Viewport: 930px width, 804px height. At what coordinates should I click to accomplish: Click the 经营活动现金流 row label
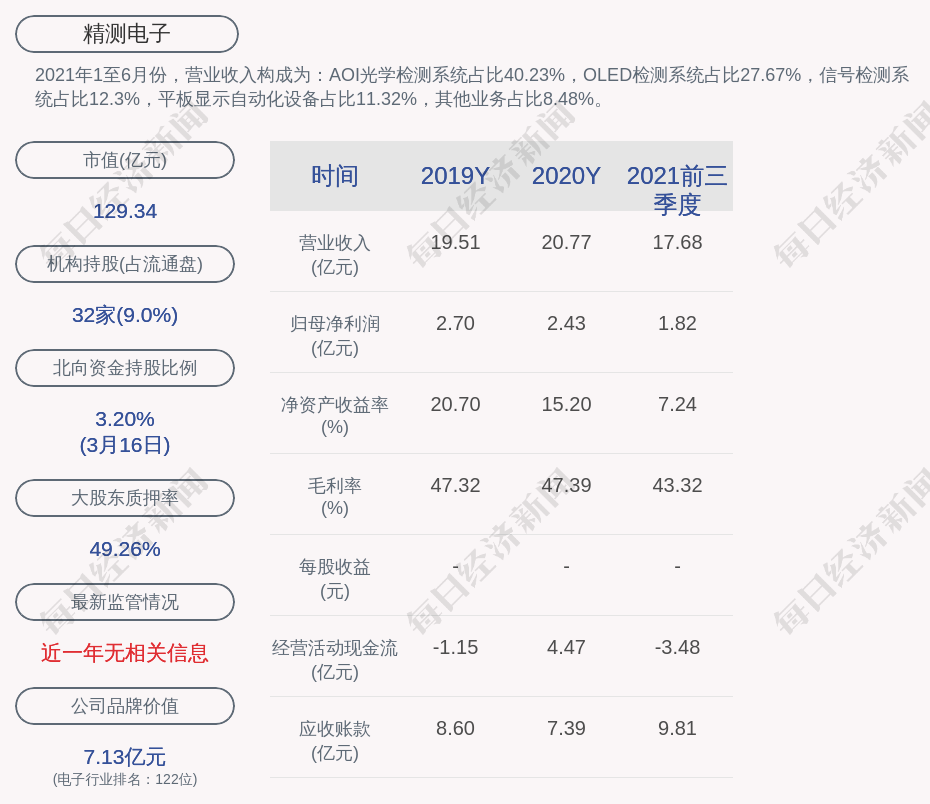(335, 648)
